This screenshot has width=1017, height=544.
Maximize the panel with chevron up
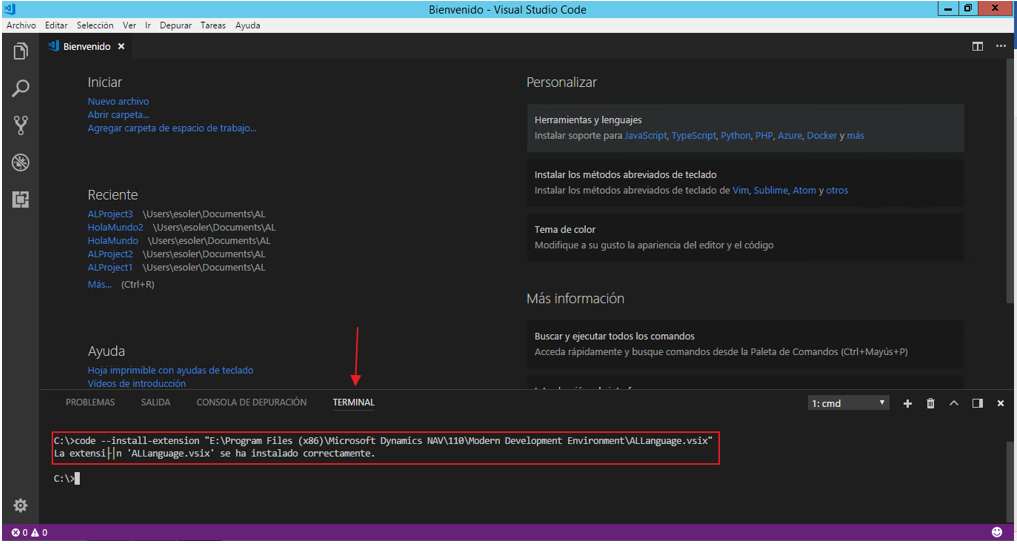954,403
